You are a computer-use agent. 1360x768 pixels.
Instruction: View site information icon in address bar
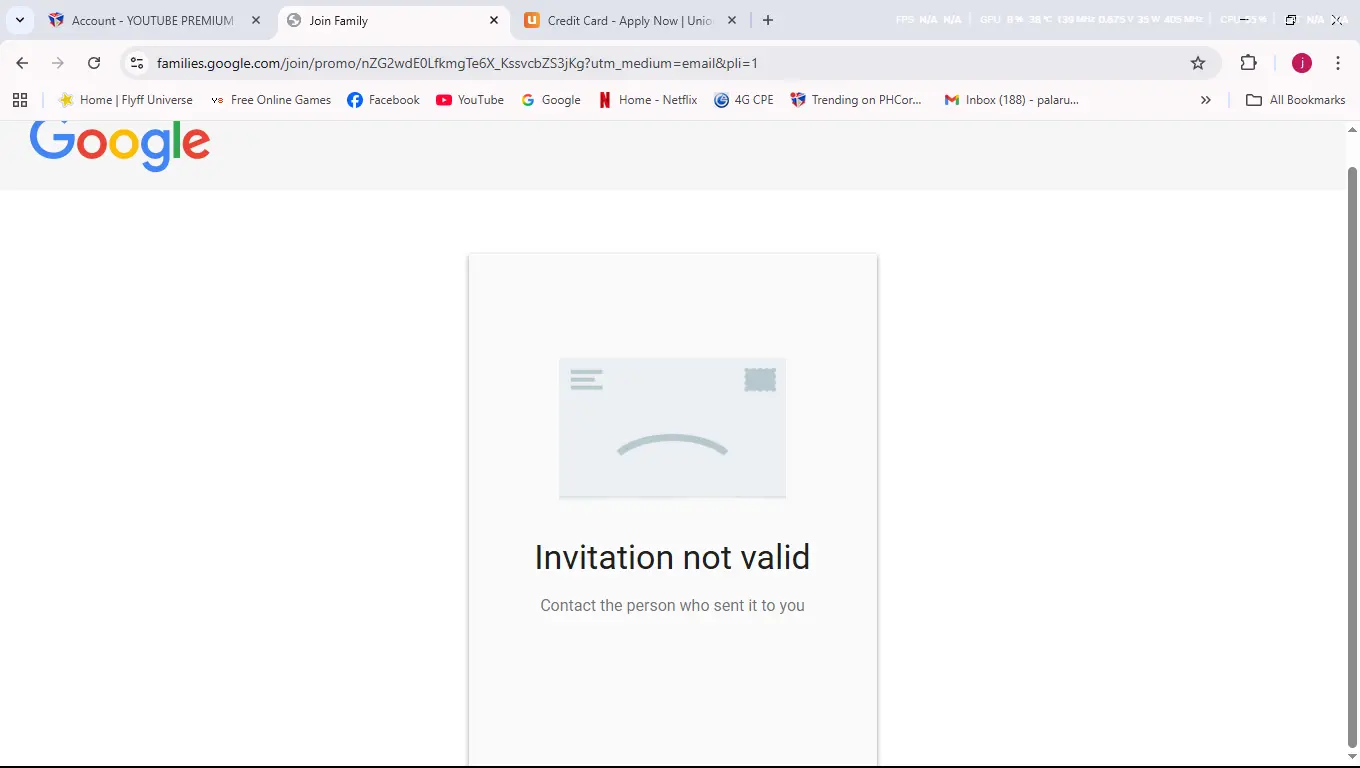pyautogui.click(x=138, y=63)
